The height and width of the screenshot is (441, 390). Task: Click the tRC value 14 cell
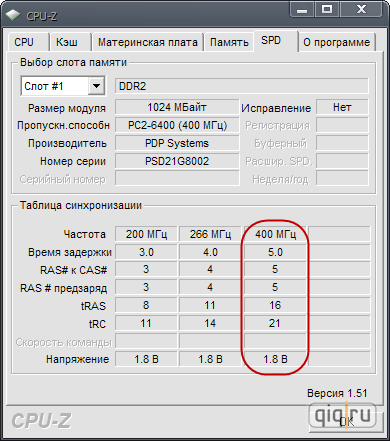pyautogui.click(x=210, y=323)
